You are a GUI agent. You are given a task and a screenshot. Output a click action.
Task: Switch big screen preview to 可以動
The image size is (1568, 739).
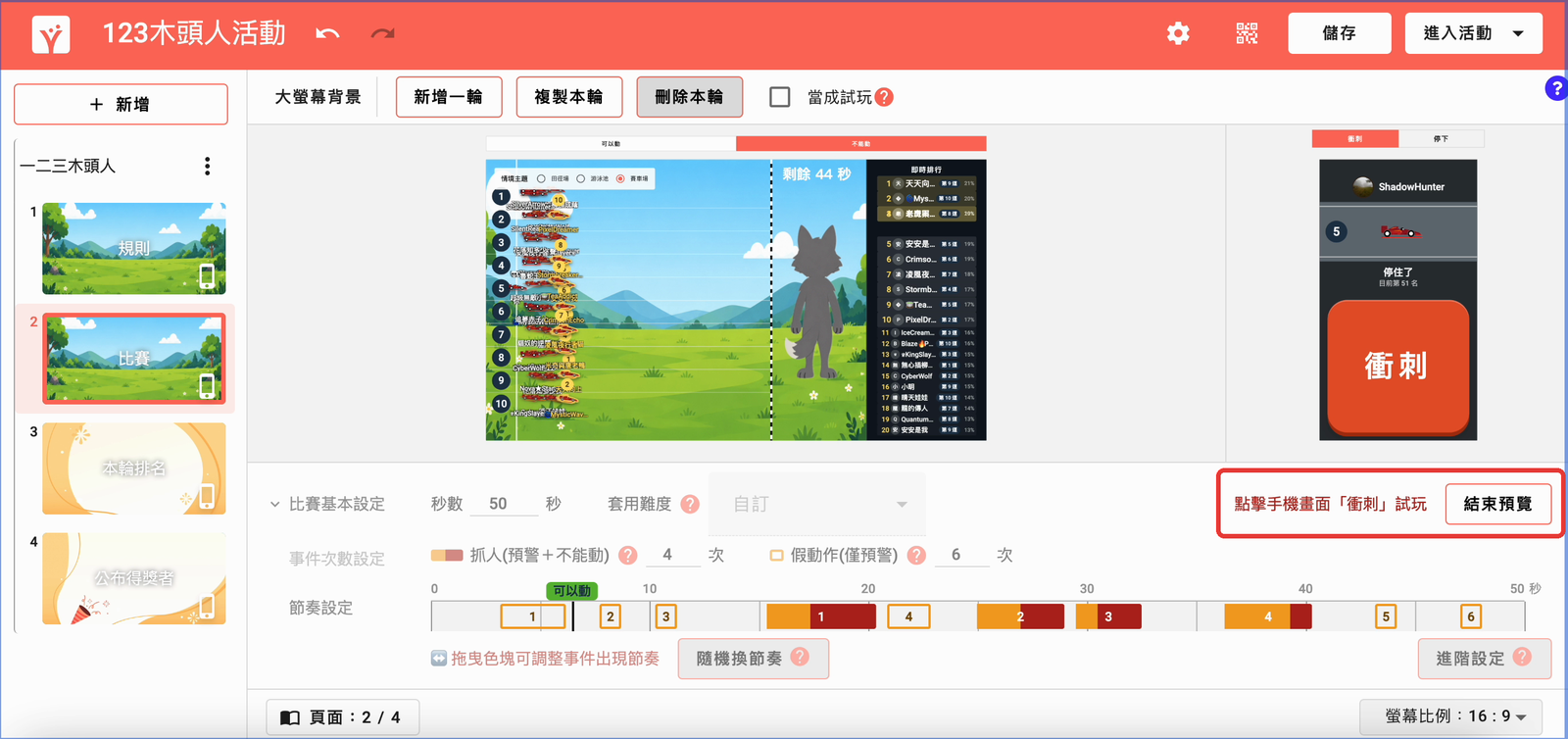(x=611, y=144)
